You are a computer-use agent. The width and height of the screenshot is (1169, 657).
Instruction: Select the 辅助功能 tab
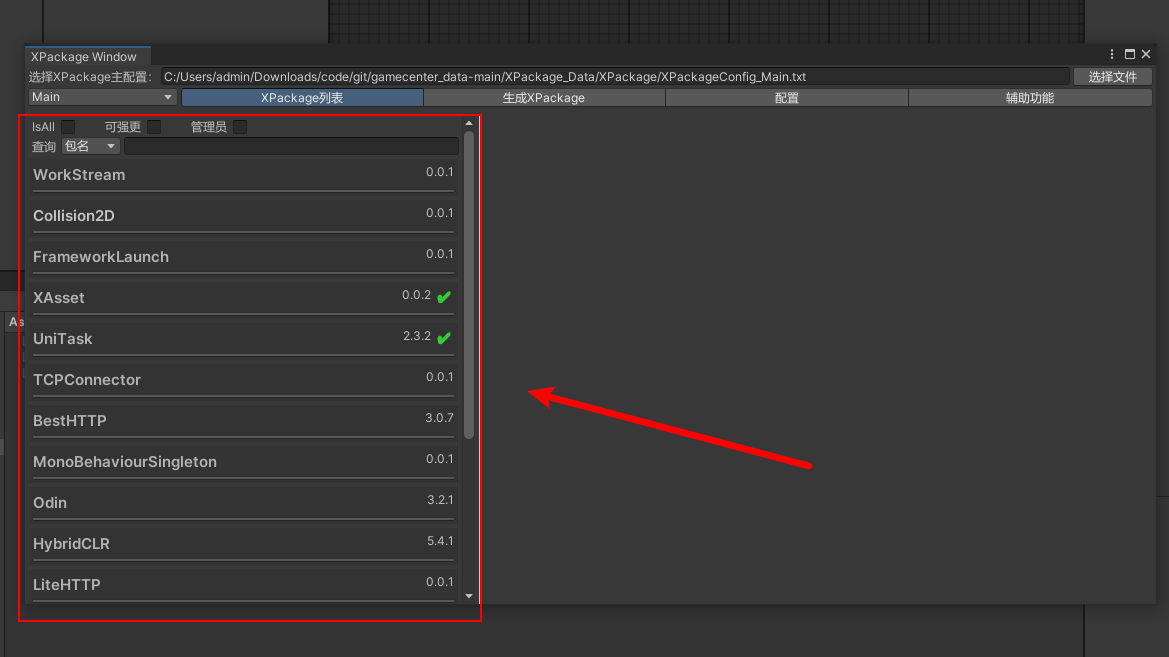tap(1030, 98)
